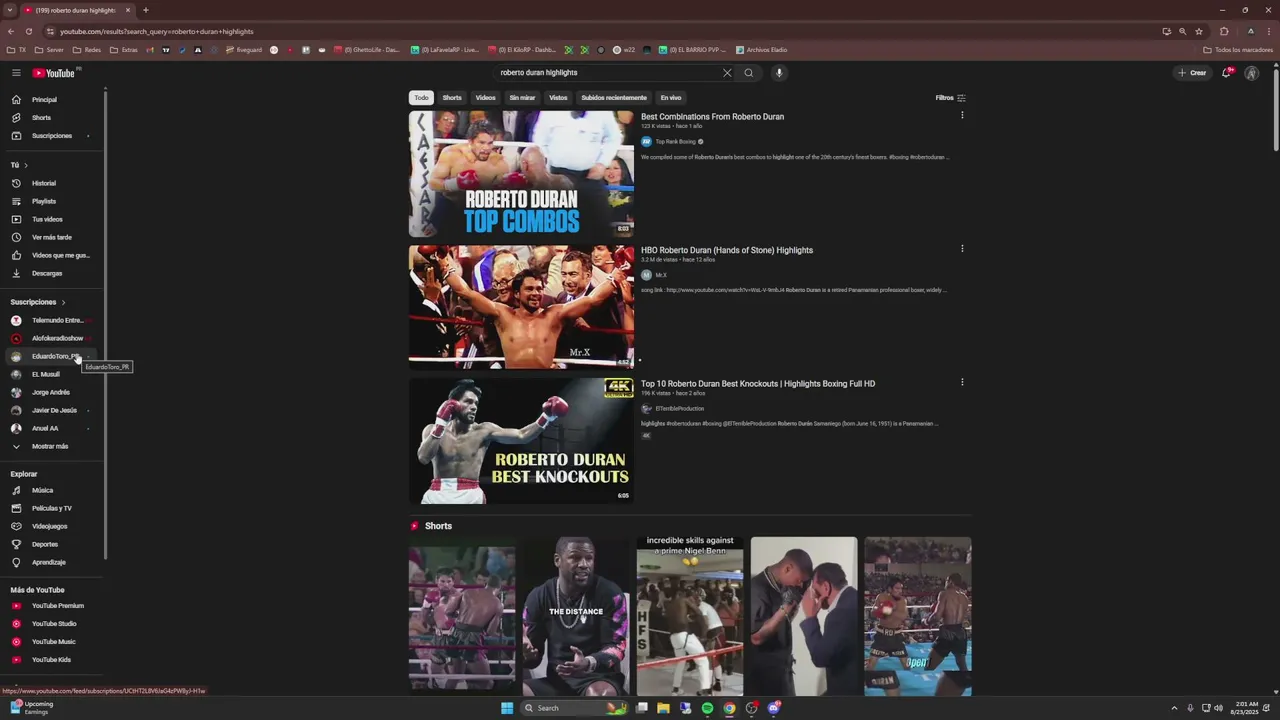Open more options for HBO Roberto Duran video
The height and width of the screenshot is (720, 1280).
(x=962, y=249)
